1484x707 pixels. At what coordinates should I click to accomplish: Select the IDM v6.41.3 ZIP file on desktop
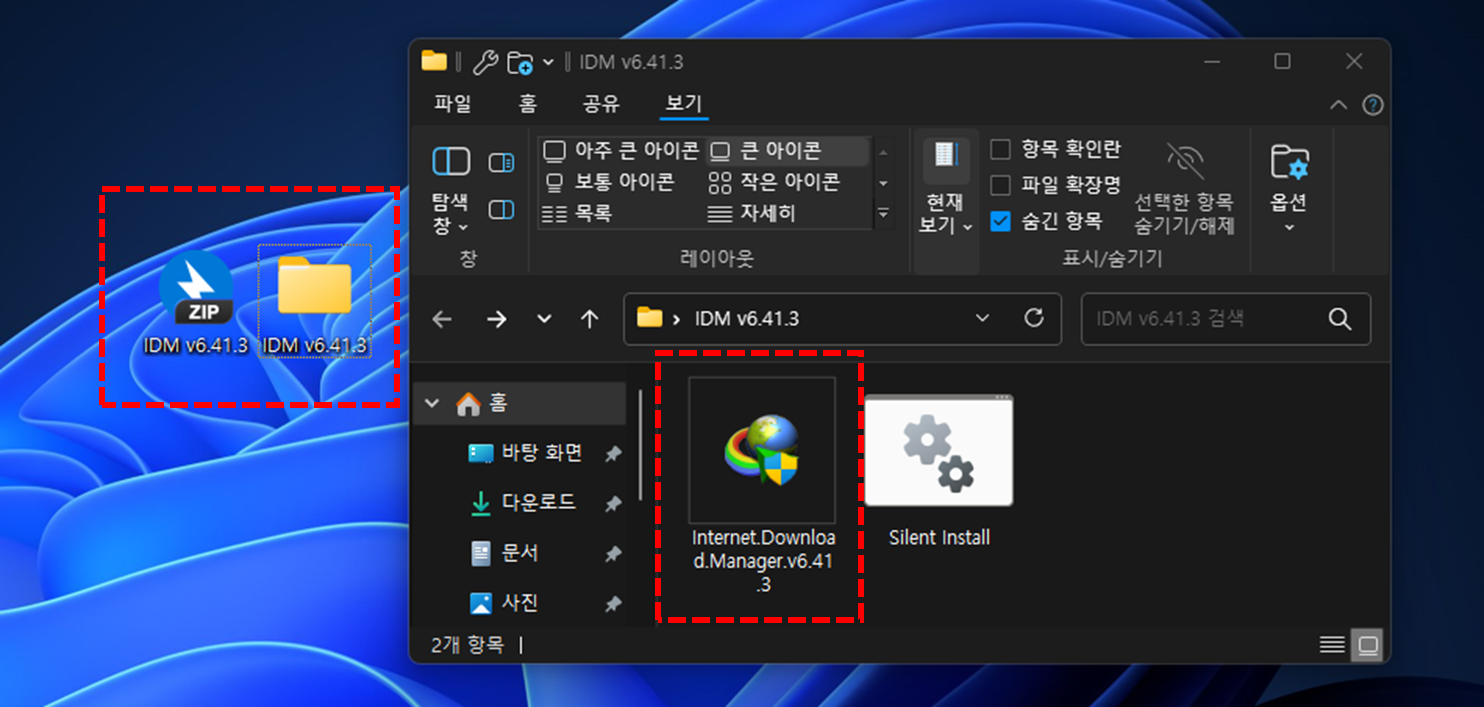196,303
